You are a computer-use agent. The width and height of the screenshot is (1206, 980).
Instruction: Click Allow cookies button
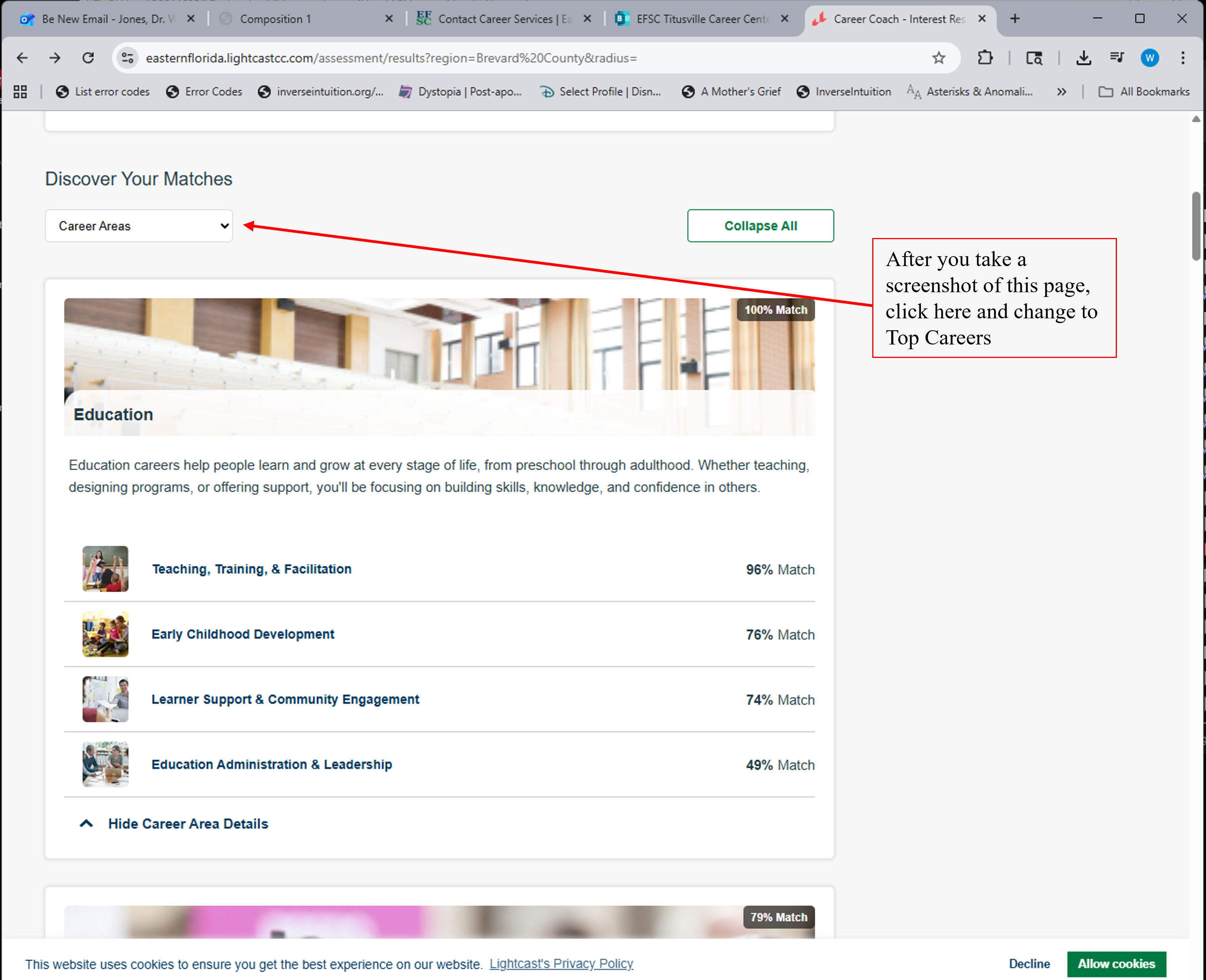click(x=1116, y=964)
